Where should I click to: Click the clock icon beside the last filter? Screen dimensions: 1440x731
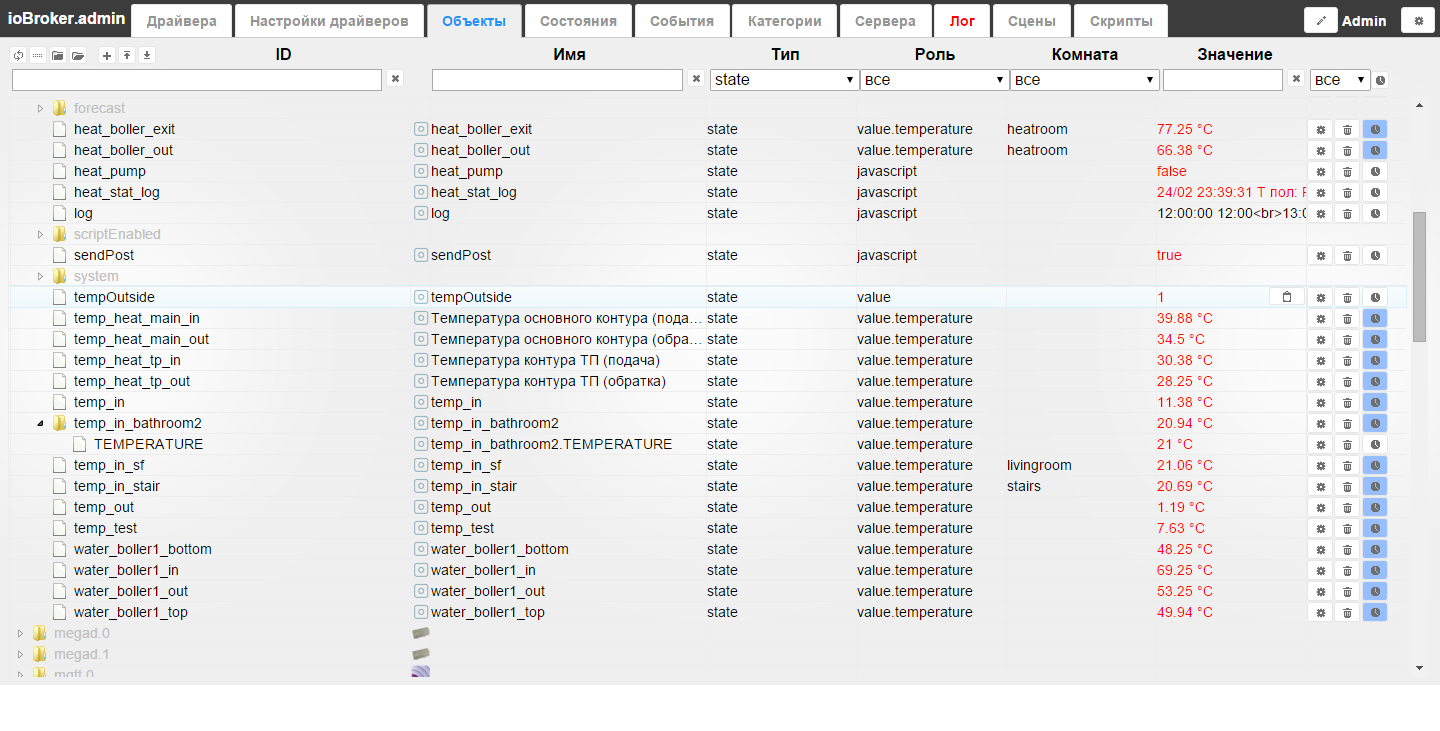point(1381,80)
